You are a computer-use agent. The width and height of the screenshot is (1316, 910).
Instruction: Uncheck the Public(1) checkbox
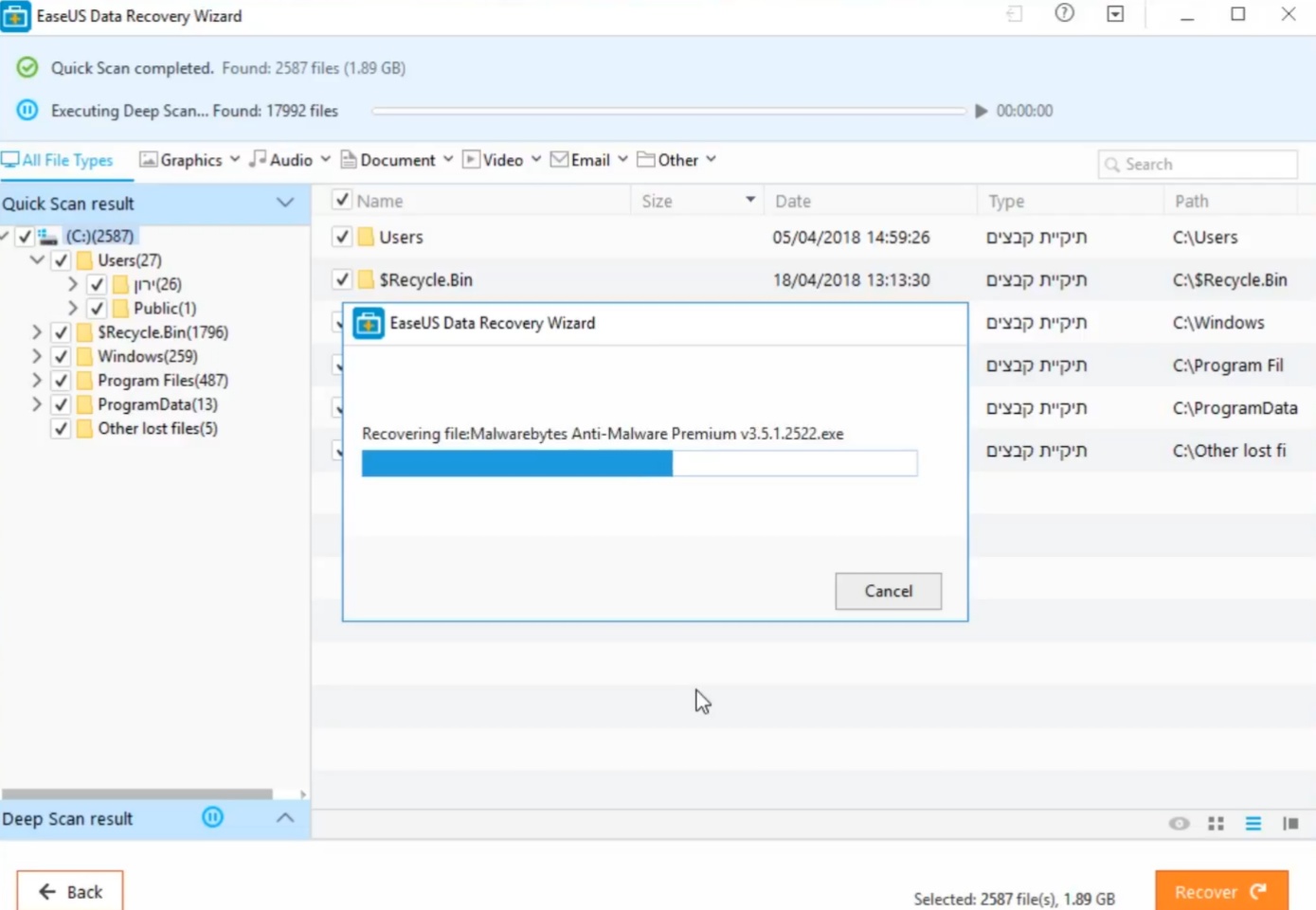pyautogui.click(x=97, y=308)
